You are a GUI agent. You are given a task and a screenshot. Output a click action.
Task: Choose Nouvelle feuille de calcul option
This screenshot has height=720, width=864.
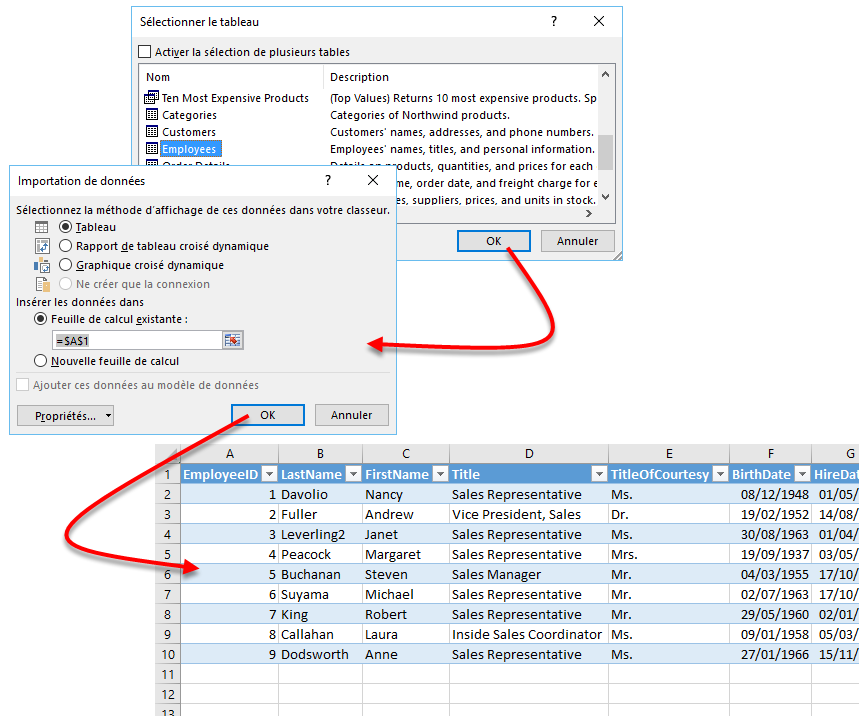tap(41, 361)
